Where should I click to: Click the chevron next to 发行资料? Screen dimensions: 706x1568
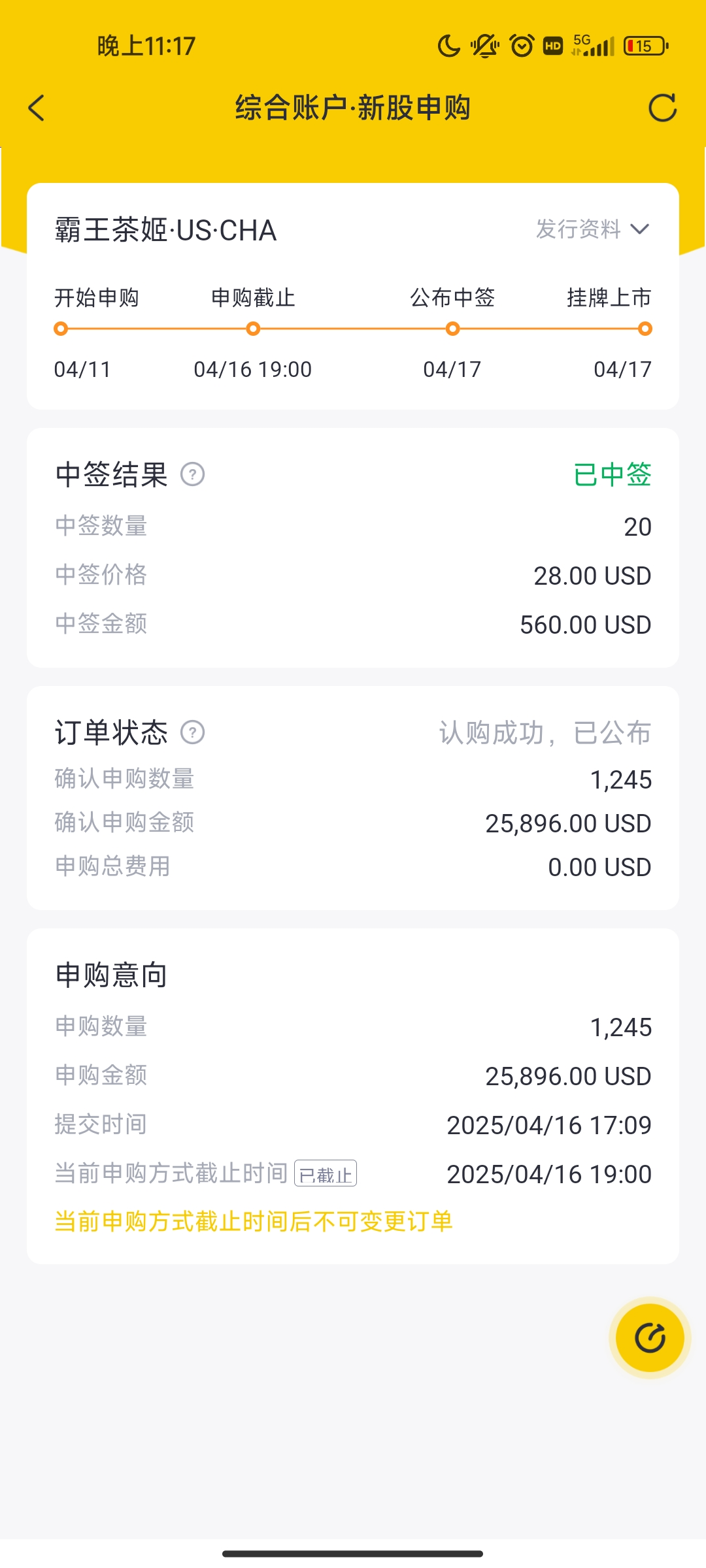point(640,229)
